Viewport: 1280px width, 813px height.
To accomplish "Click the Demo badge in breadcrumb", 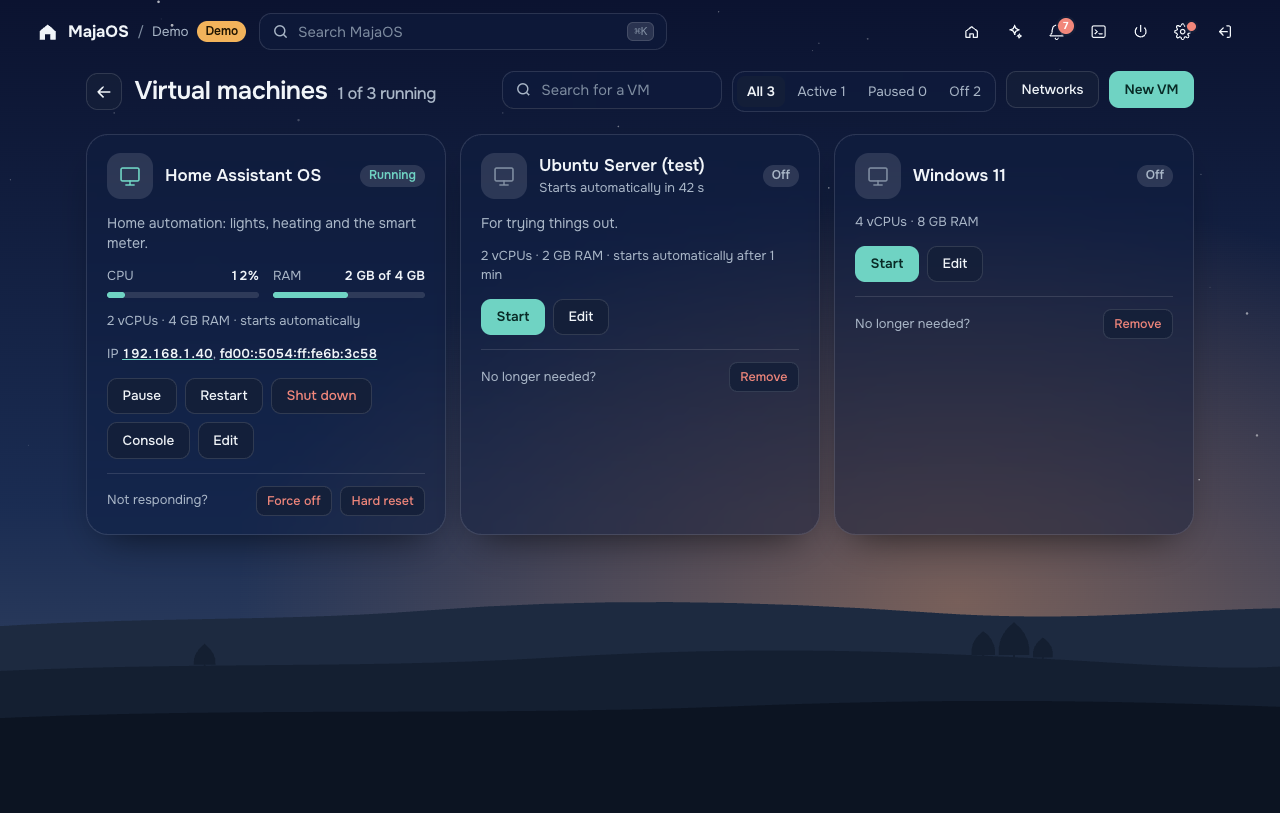I will [222, 31].
